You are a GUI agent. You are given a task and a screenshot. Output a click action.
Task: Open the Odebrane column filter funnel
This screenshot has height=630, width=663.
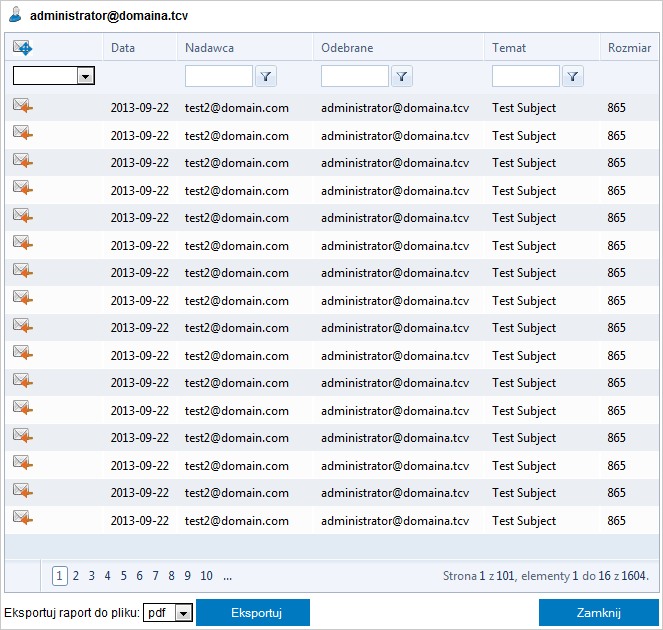402,76
